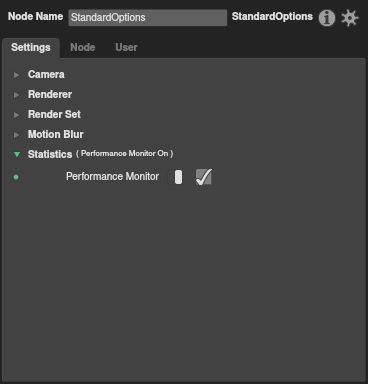Toggle the Performance Monitor enable switch
The height and width of the screenshot is (384, 368).
click(175, 177)
